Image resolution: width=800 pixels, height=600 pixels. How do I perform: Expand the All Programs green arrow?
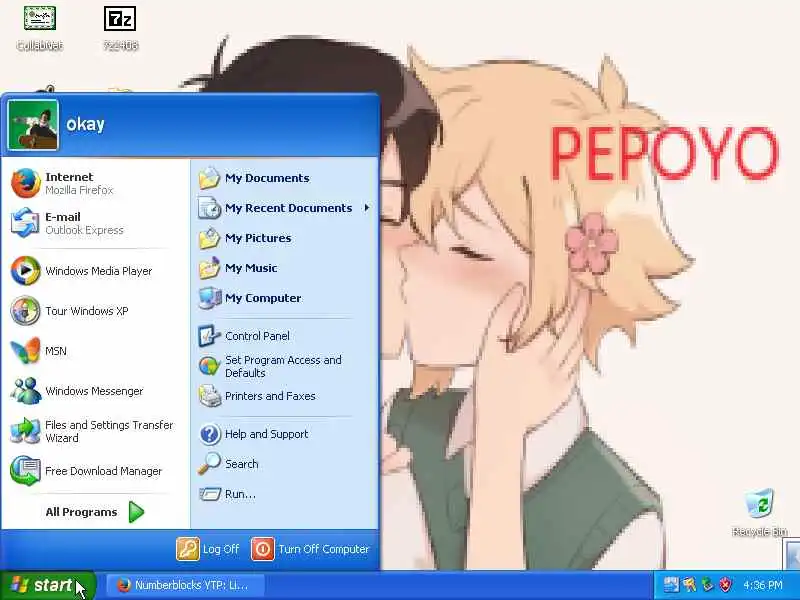point(136,512)
